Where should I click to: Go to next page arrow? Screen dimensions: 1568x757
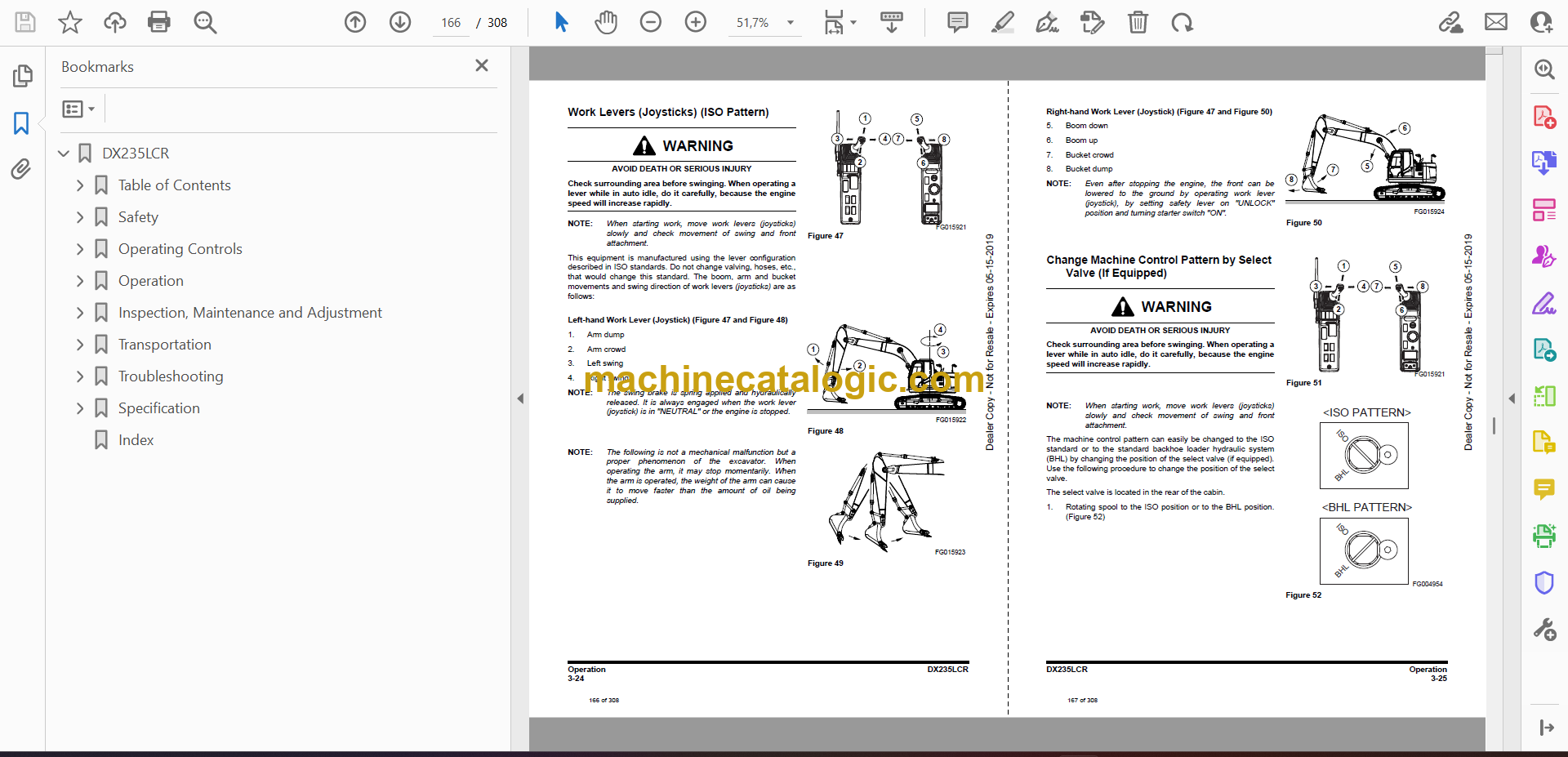pos(400,22)
